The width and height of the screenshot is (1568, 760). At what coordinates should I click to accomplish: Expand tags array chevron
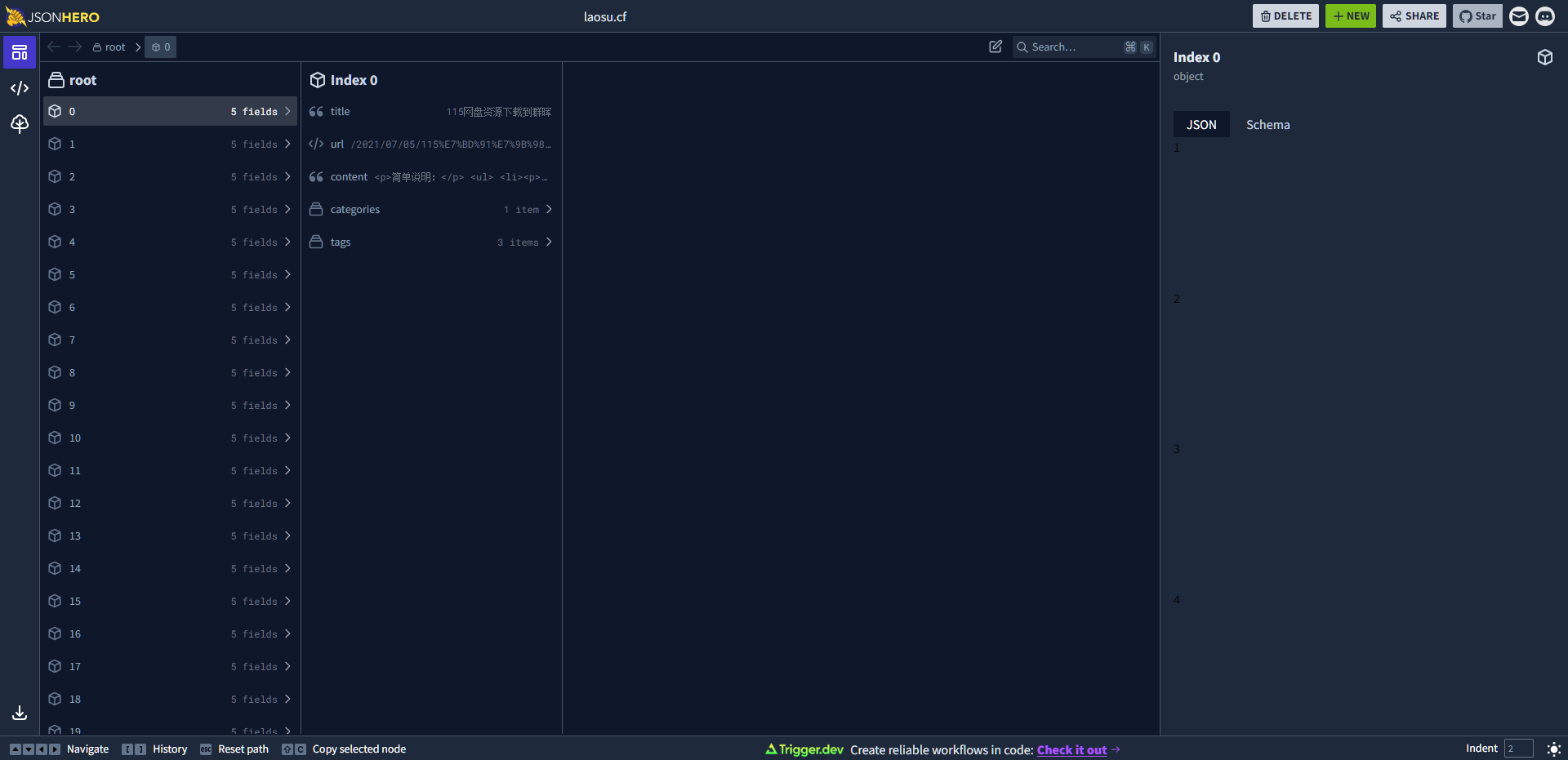point(549,242)
